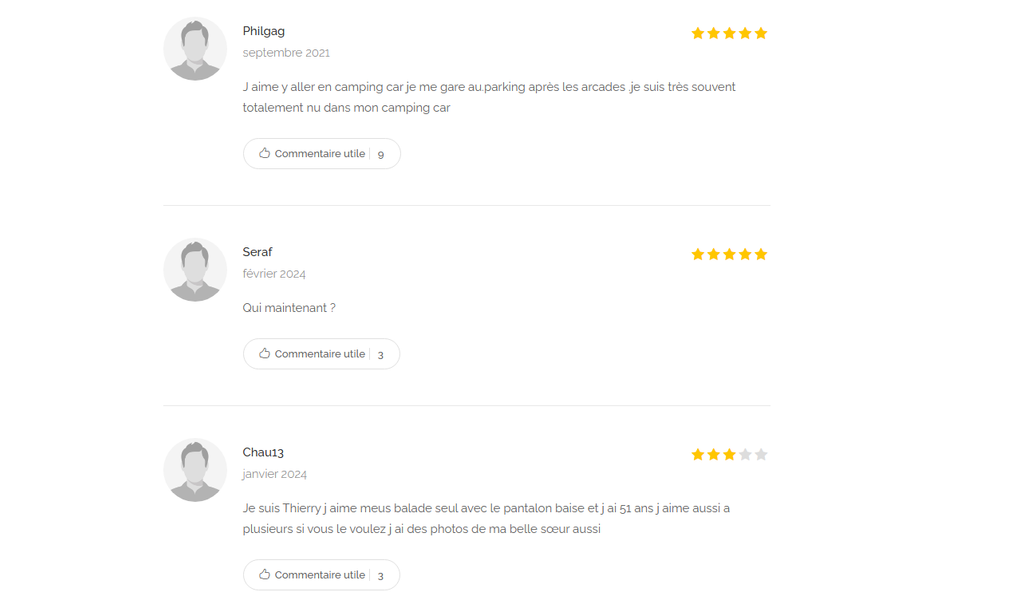This screenshot has width=1024, height=600.
Task: Click the useful count 9 on Philgag's review
Action: coord(380,154)
